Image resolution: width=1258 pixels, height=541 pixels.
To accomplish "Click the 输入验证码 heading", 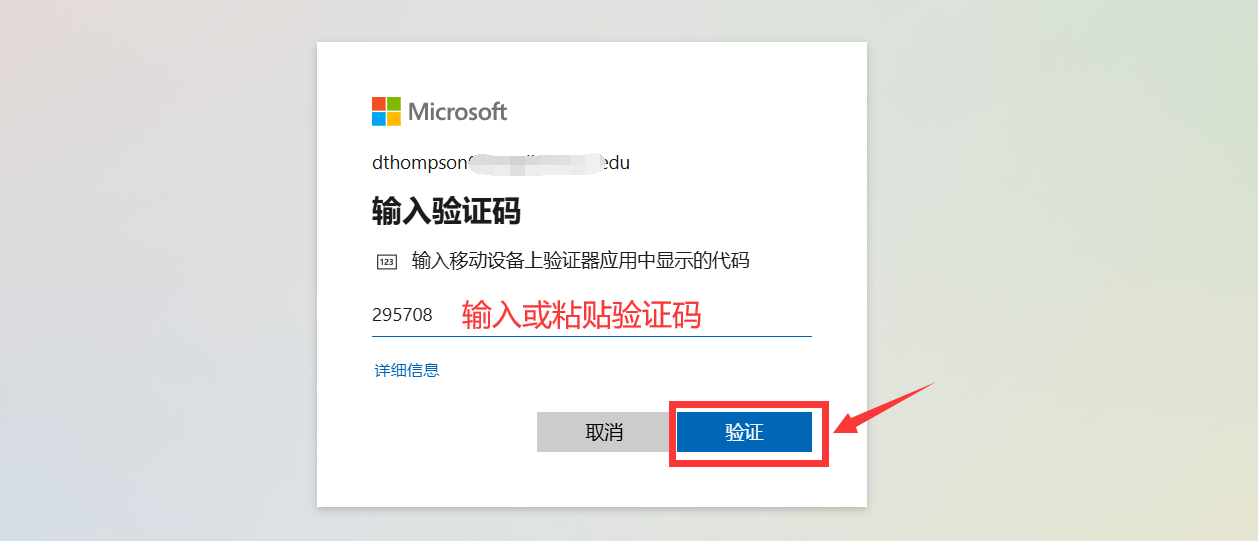I will (x=446, y=212).
